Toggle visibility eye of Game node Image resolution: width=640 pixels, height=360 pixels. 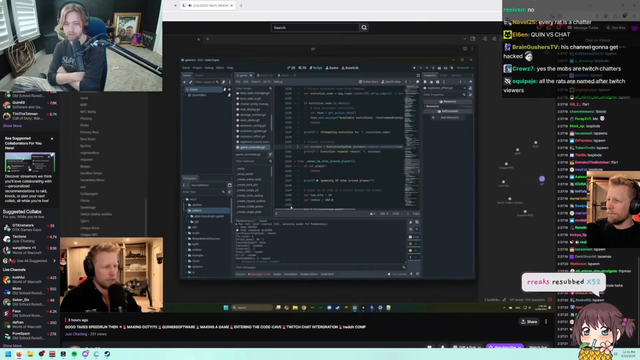coord(229,89)
